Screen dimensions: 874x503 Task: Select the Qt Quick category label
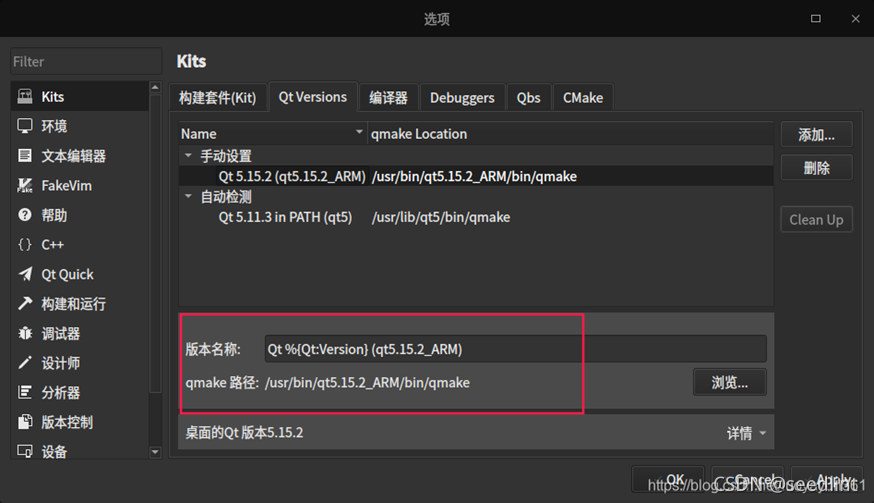point(67,274)
